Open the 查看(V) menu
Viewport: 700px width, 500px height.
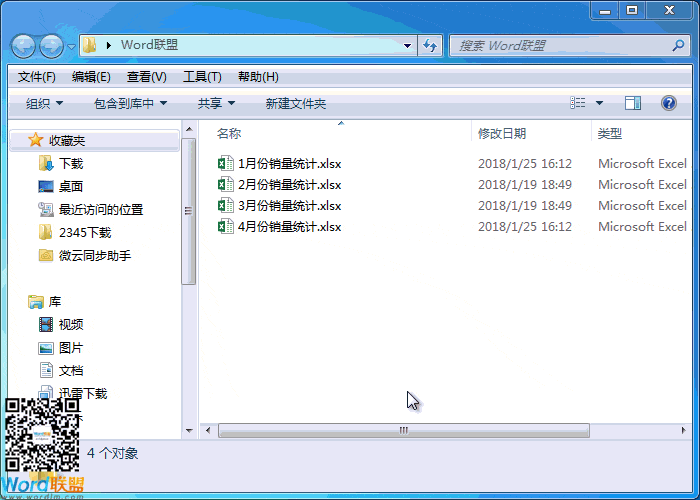coord(146,77)
